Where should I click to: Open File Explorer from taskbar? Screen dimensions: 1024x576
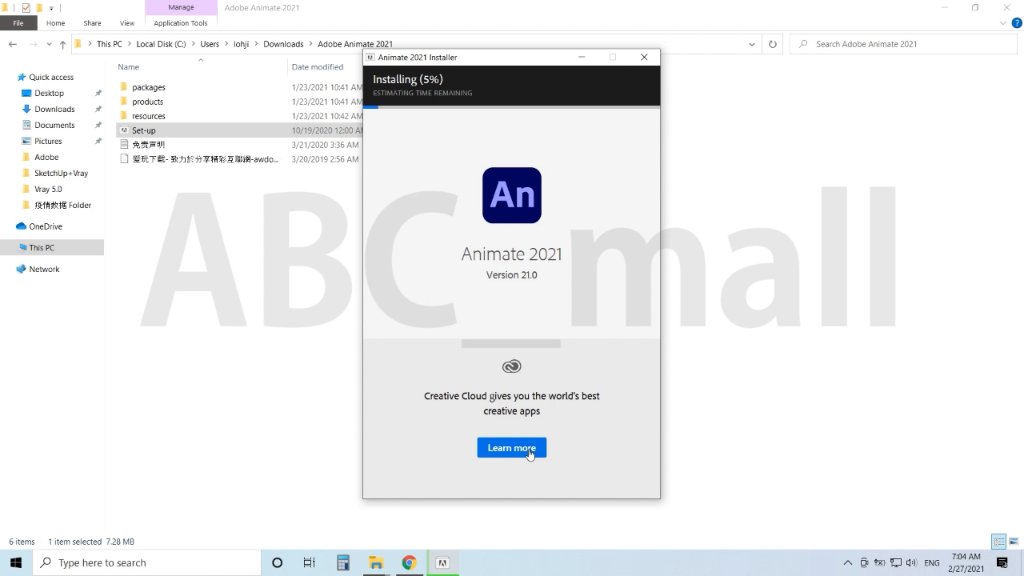click(376, 562)
